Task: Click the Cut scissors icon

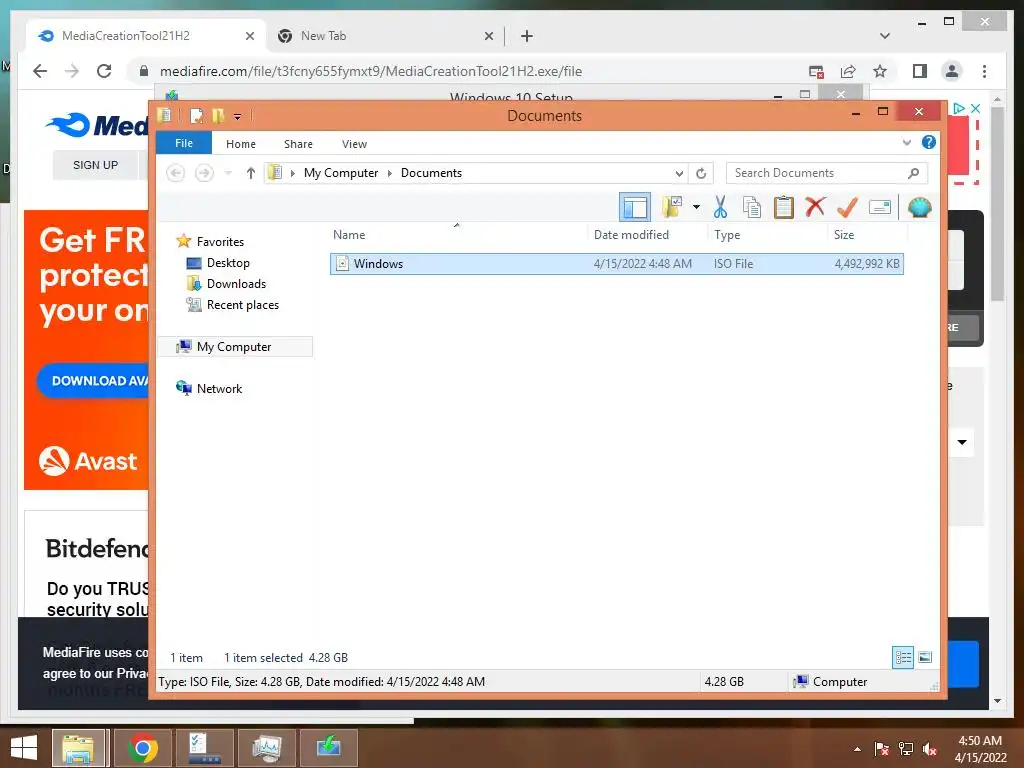Action: [720, 208]
